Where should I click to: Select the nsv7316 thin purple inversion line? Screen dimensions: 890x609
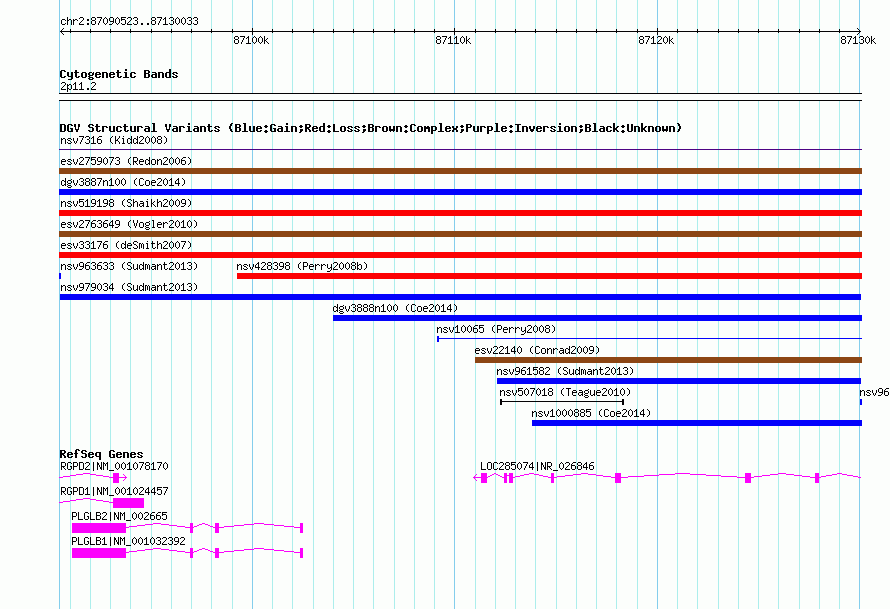coord(460,150)
